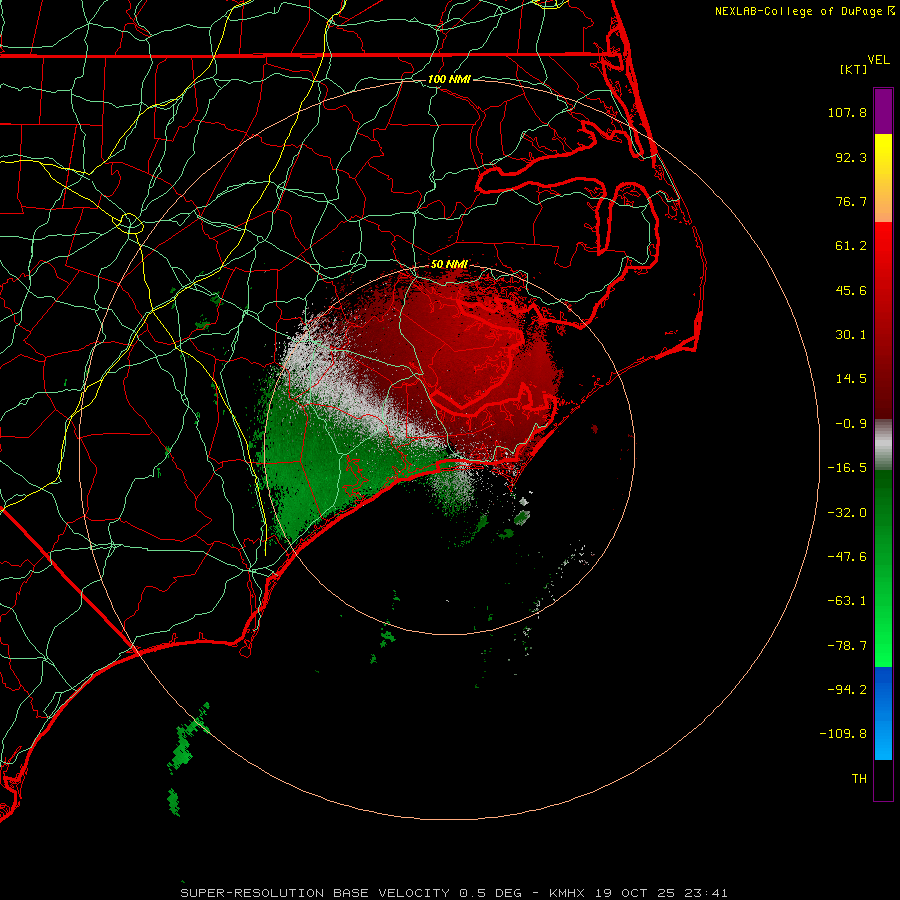The image size is (900, 900).
Task: Click the 100 NMI range ring label
Action: (449, 79)
